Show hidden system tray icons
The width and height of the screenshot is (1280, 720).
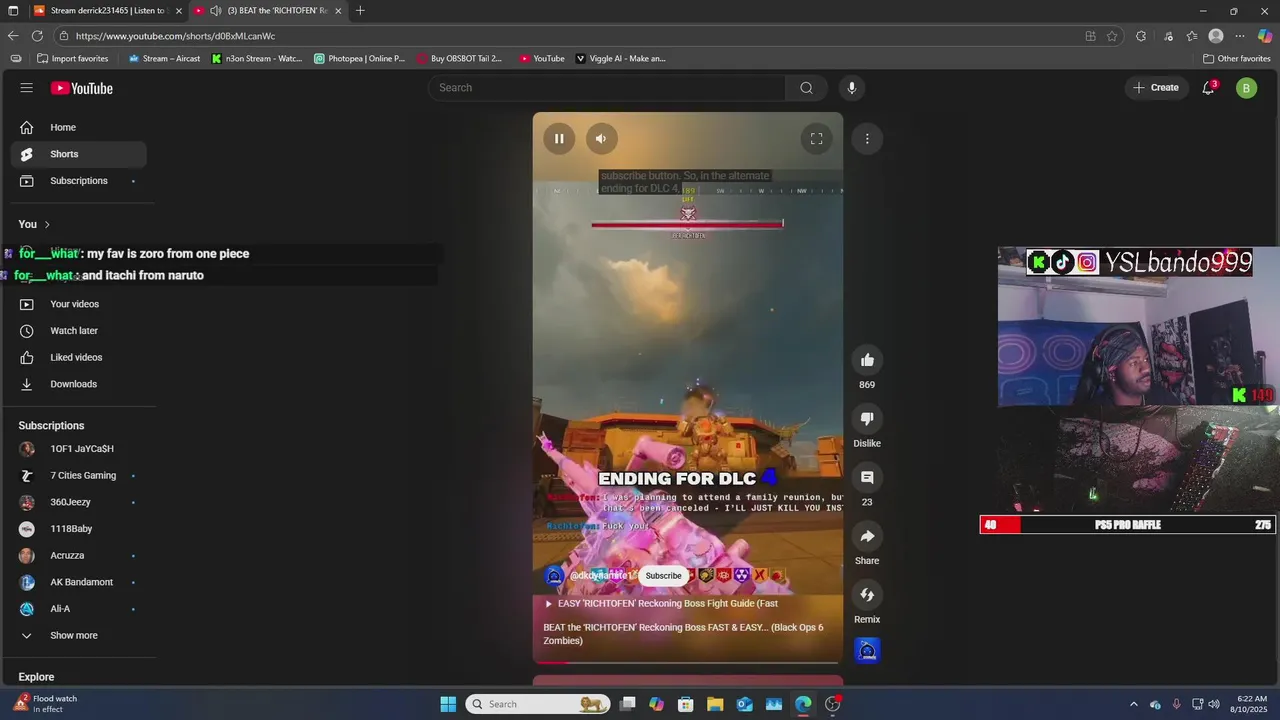pos(1133,704)
